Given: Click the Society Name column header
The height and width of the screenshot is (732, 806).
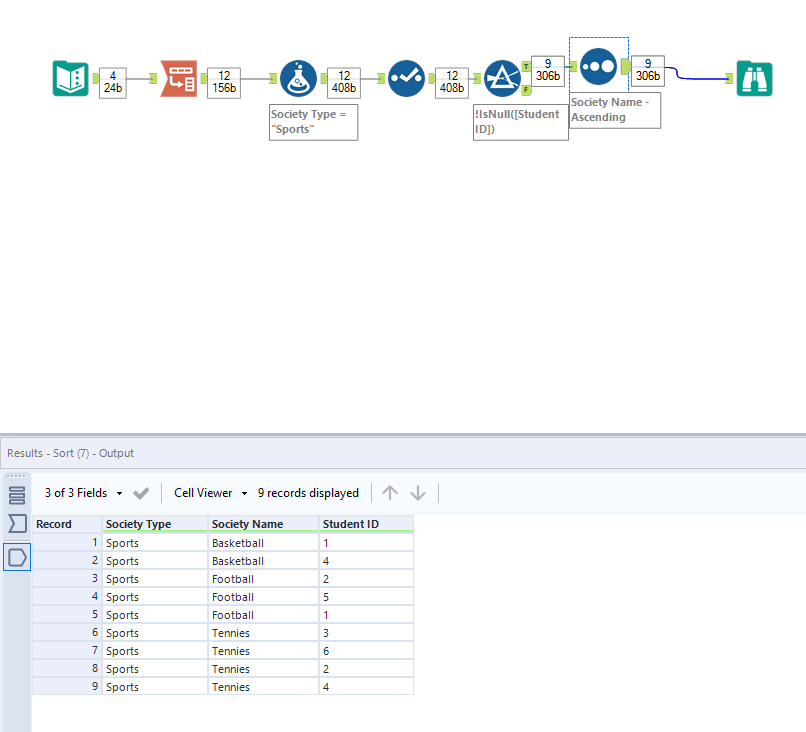Looking at the screenshot, I should [x=263, y=524].
